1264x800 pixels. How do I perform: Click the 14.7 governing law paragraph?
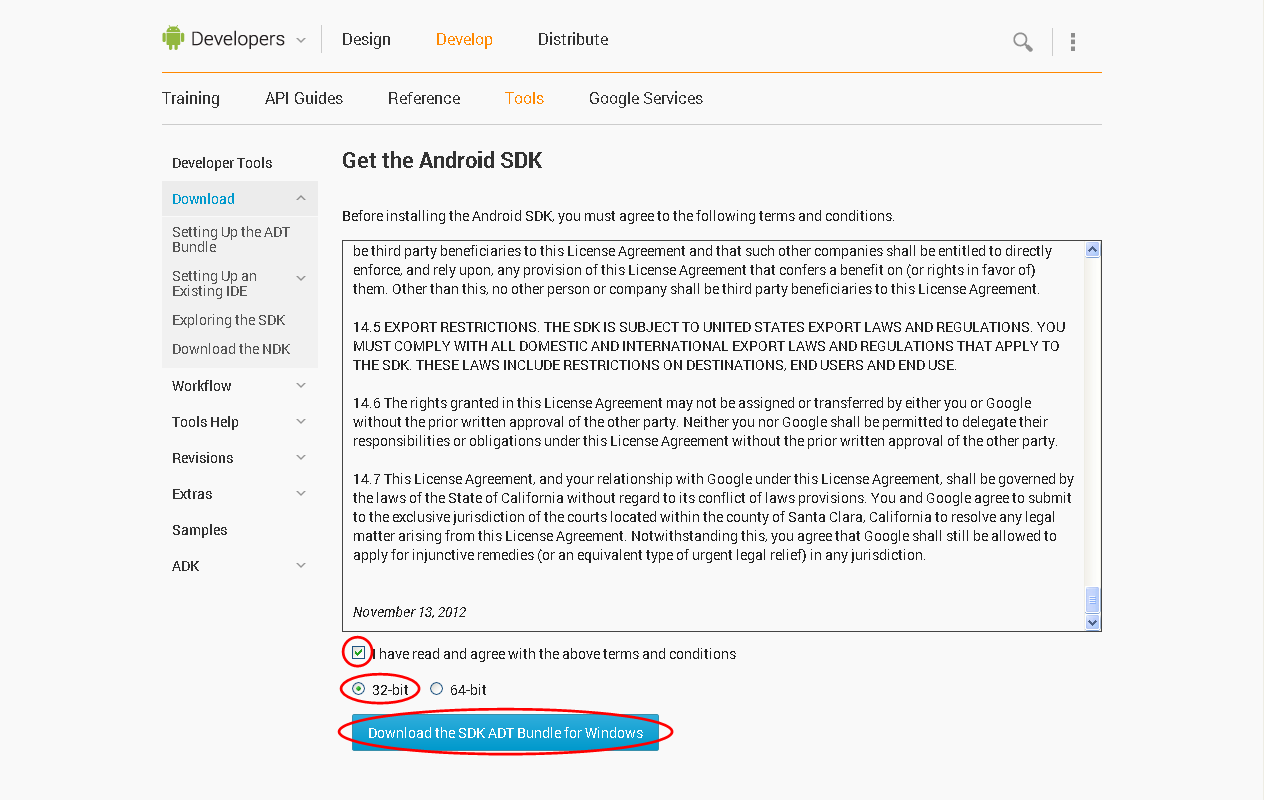(x=713, y=517)
